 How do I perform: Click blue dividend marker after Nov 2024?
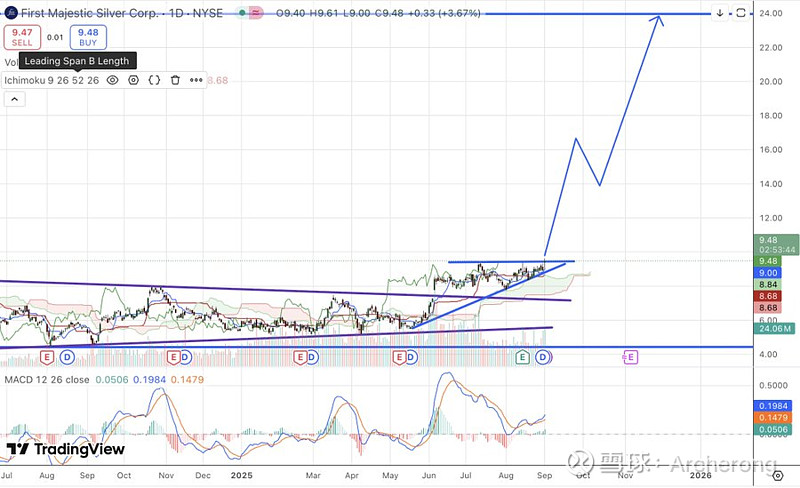(185, 357)
